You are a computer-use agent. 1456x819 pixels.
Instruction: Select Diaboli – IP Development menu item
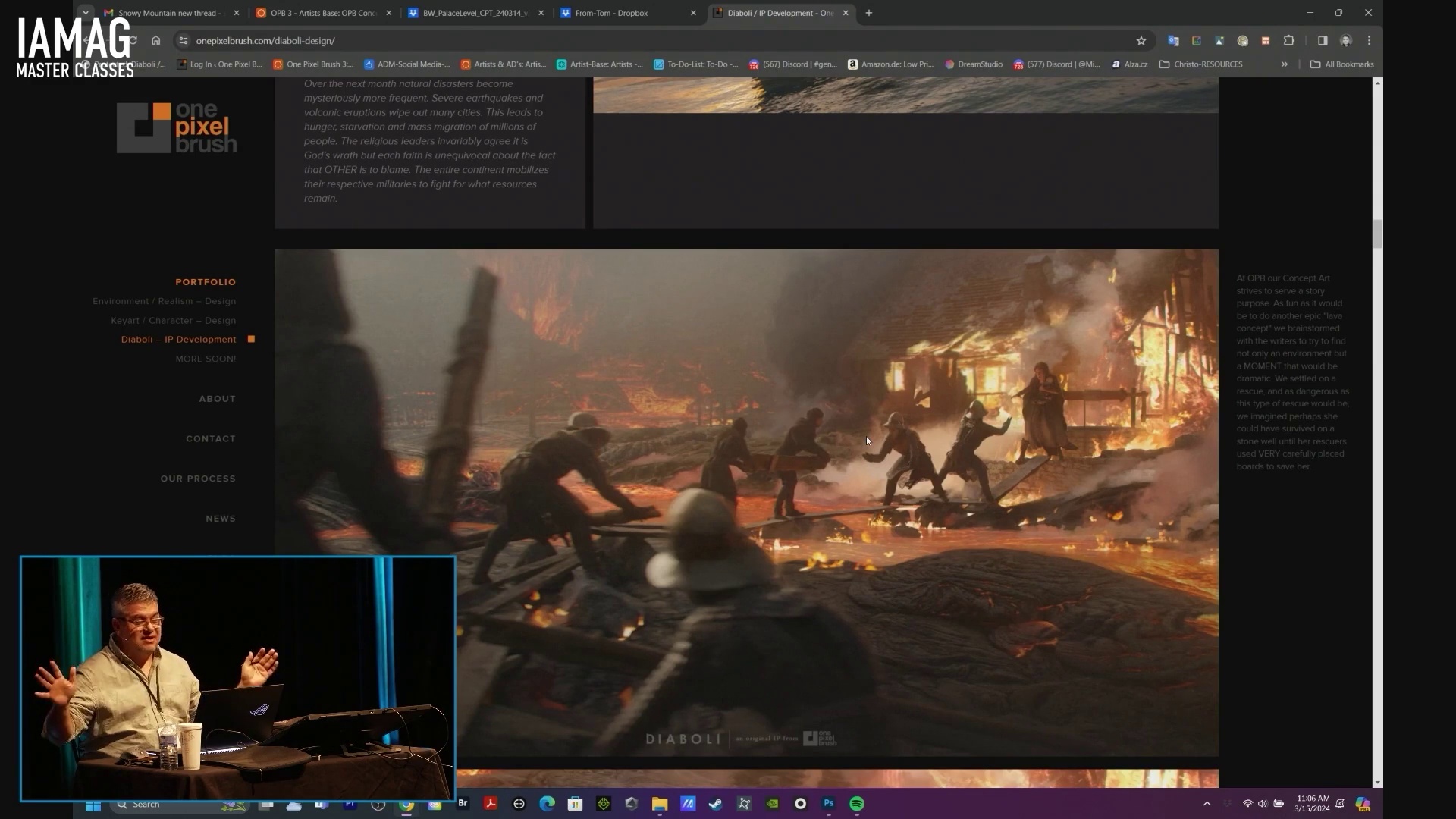click(178, 340)
